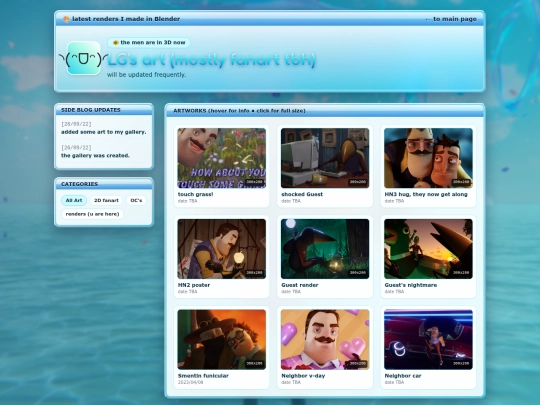Image resolution: width=540 pixels, height=405 pixels.
Task: Click the "Guest's nightmare" caption text
Action: (411, 285)
